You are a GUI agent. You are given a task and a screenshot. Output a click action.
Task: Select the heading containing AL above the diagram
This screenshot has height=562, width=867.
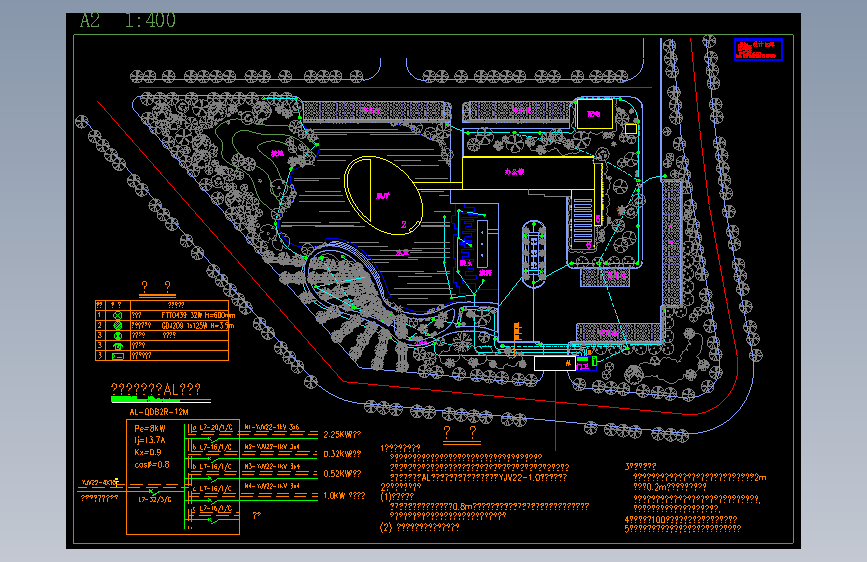[x=156, y=389]
